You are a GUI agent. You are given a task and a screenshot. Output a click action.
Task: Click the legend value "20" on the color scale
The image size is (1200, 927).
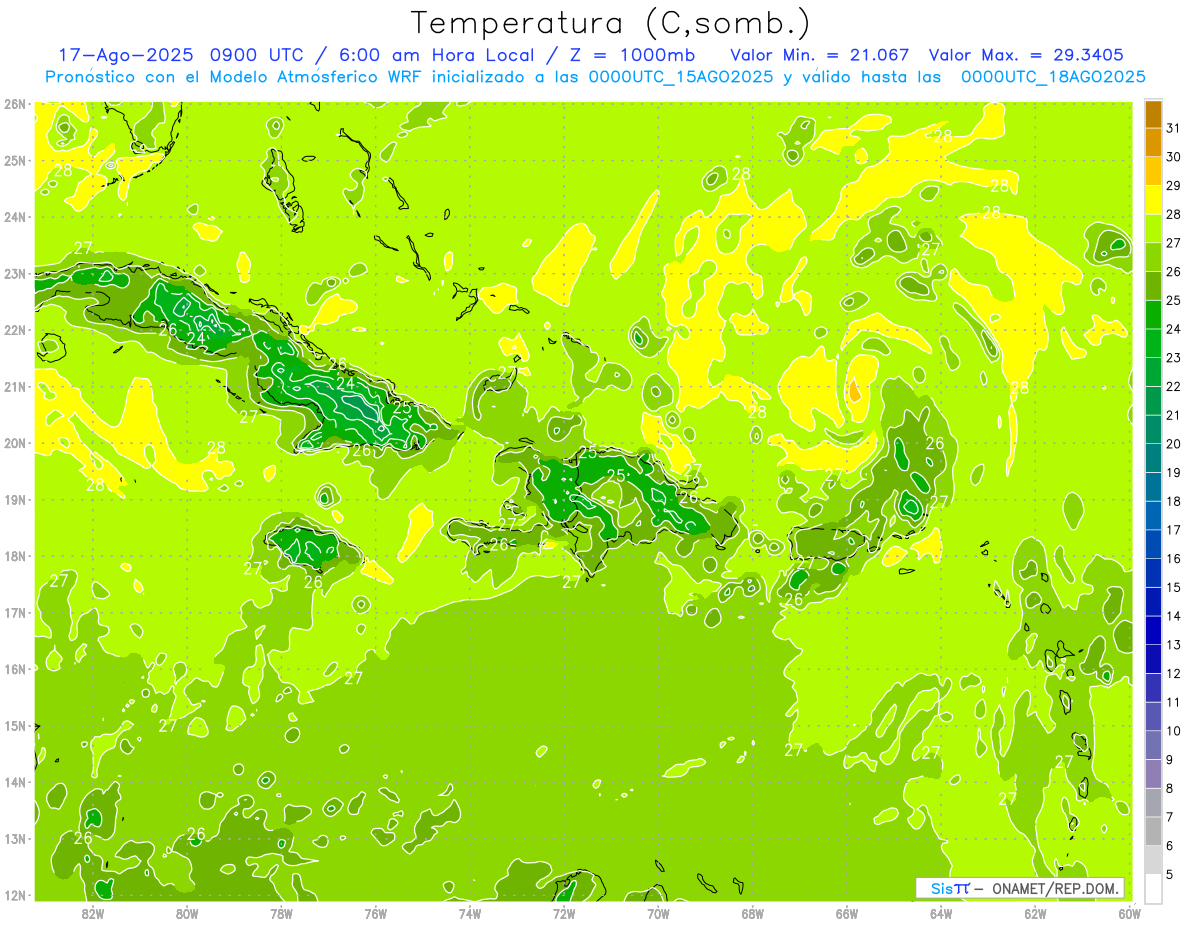[1174, 444]
